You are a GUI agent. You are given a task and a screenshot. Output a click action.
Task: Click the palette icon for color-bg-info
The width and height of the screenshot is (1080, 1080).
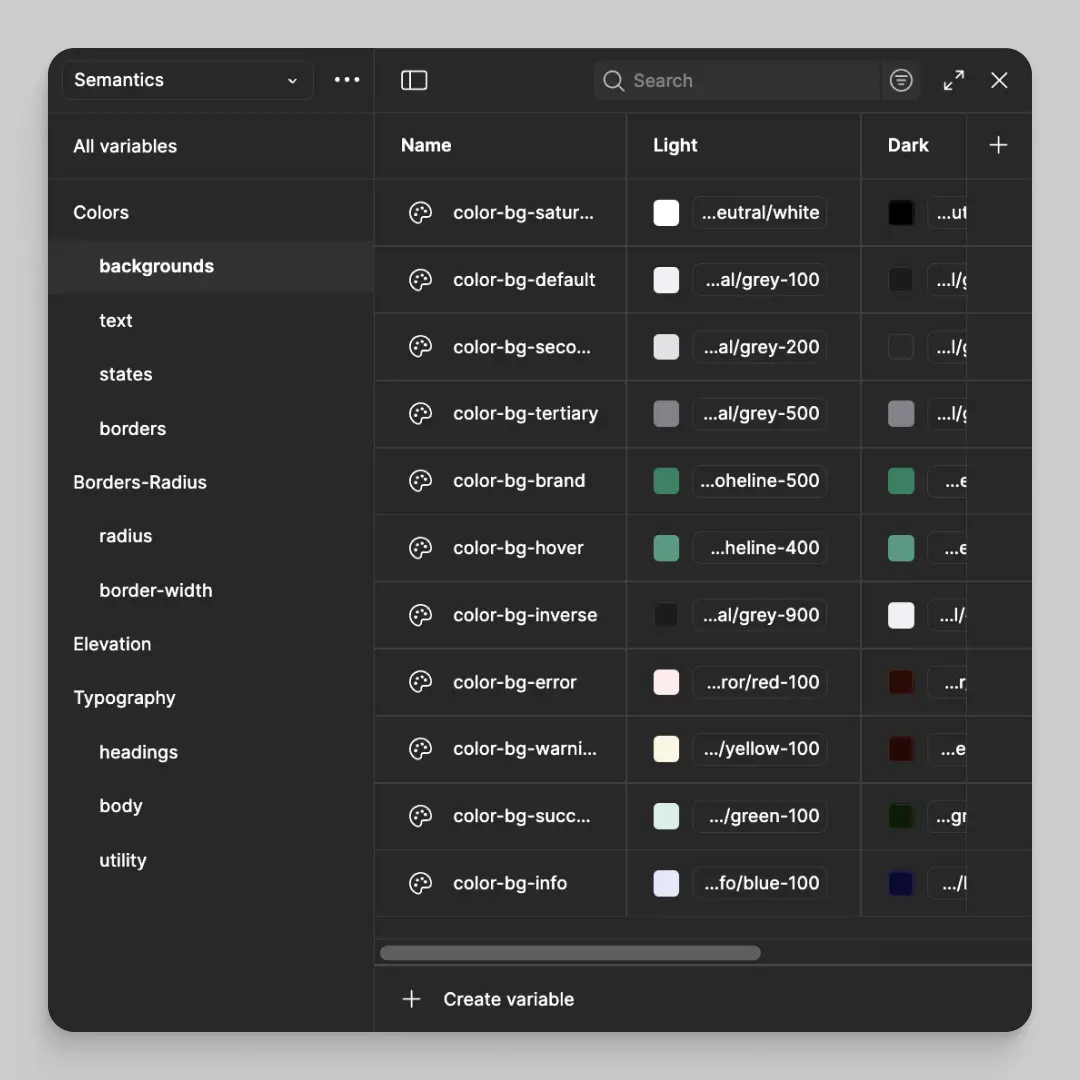(x=420, y=883)
